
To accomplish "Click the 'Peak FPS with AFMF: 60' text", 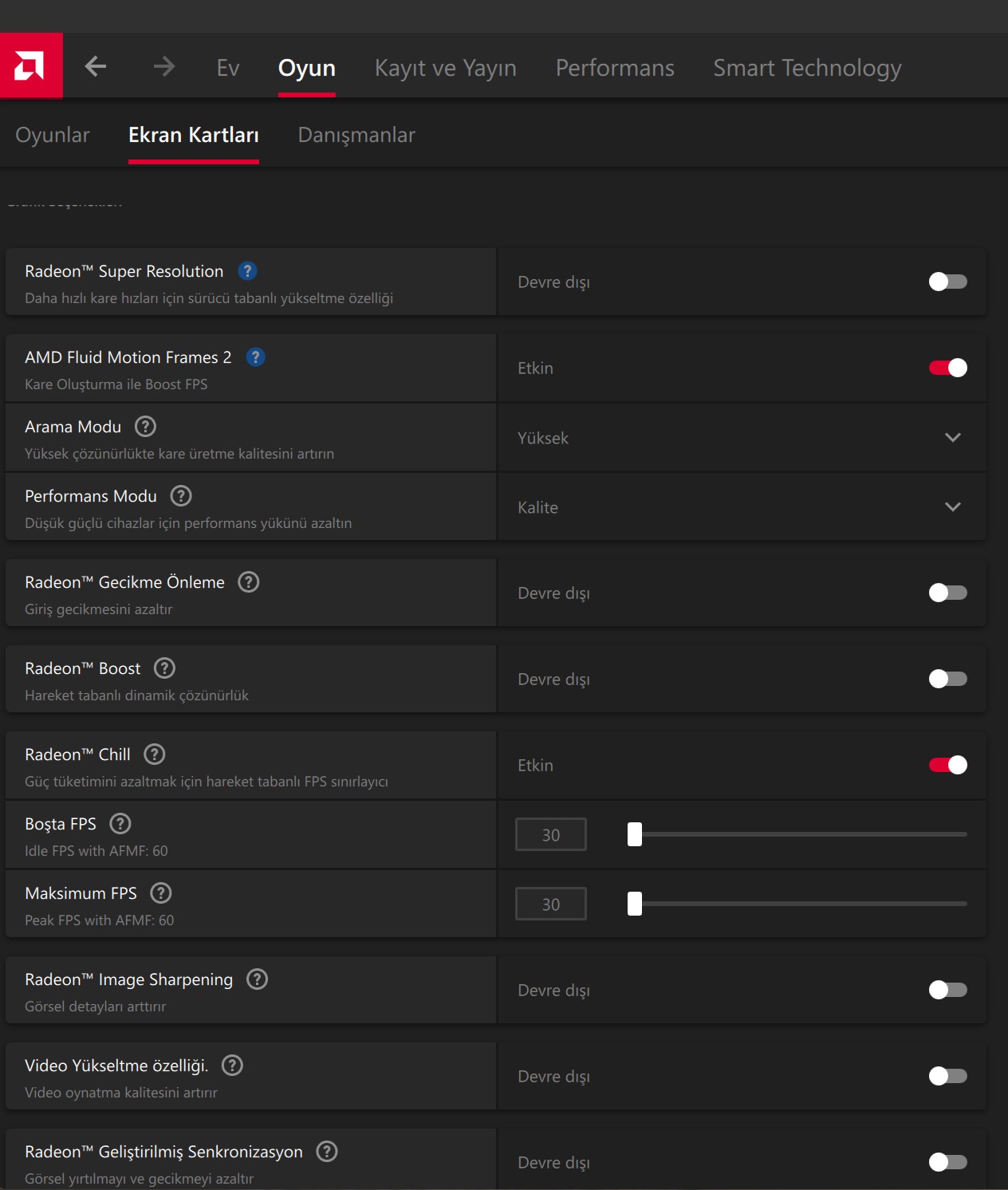I will 100,920.
